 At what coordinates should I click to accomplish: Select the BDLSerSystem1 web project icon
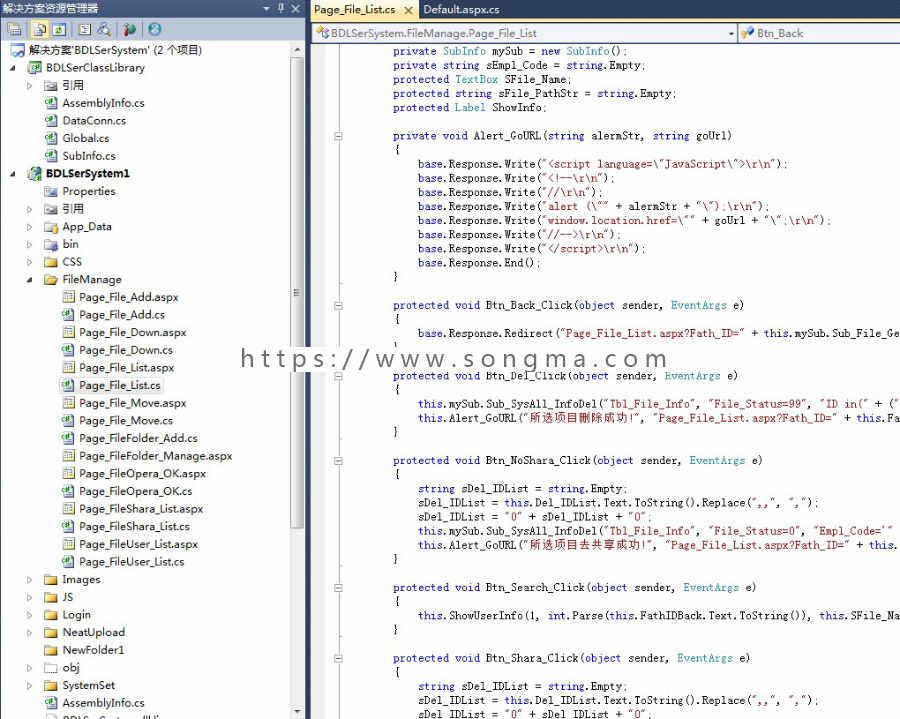point(34,173)
